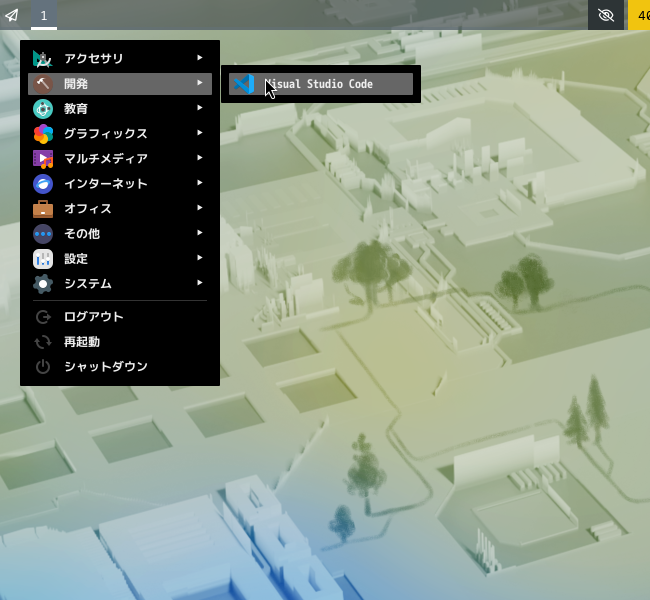Image resolution: width=650 pixels, height=600 pixels.
Task: Launch Visual Studio Code from submenu
Action: click(321, 84)
